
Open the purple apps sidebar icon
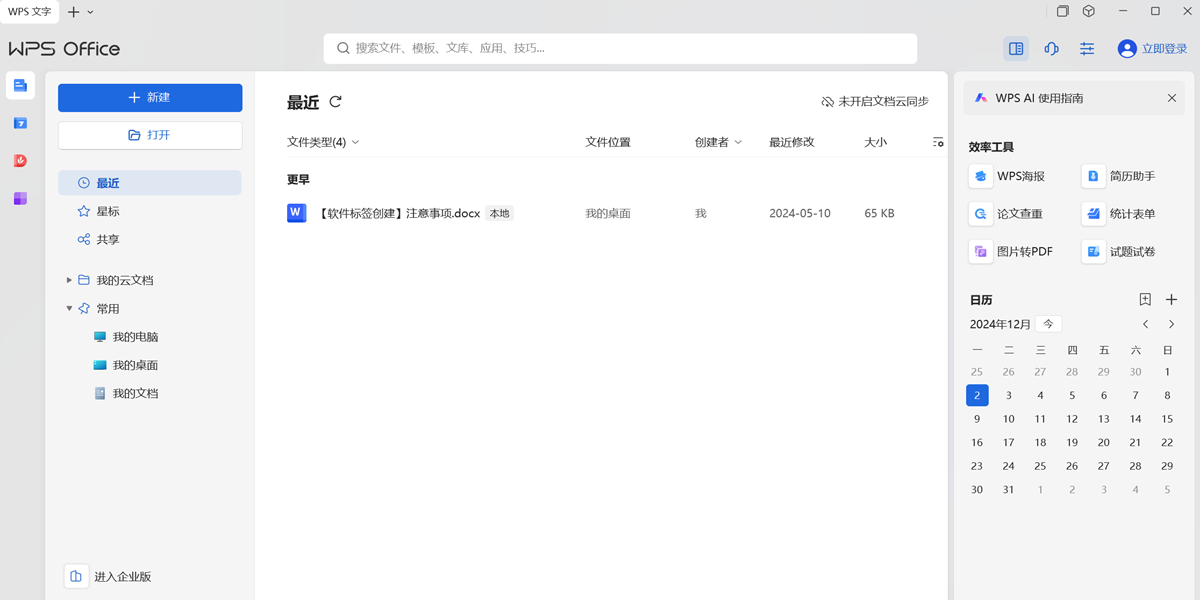coord(20,198)
